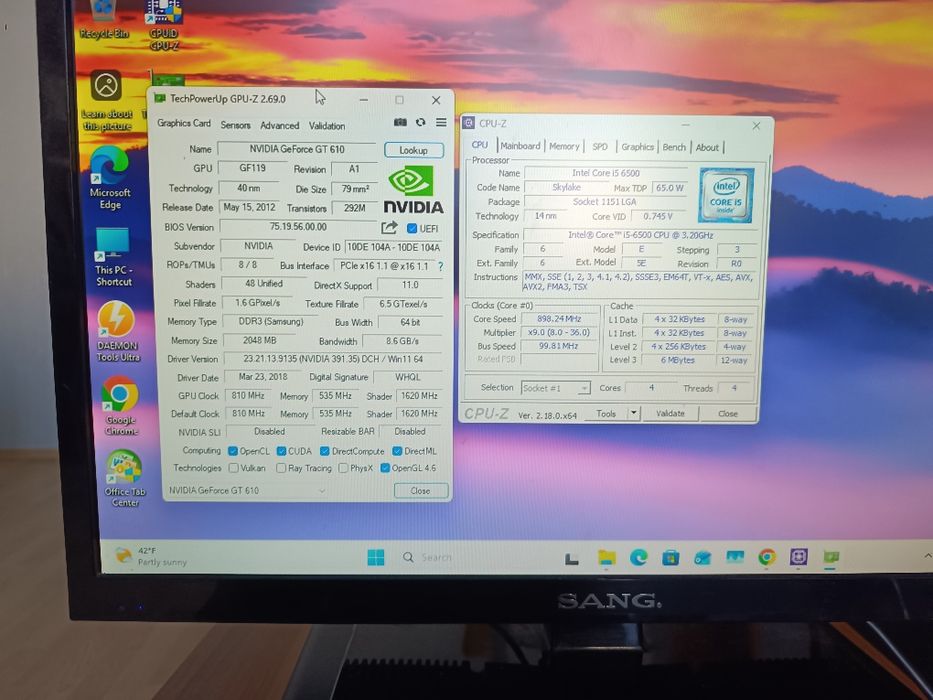Screen dimensions: 933x700
Task: Toggle the CUDA checkbox
Action: click(281, 451)
